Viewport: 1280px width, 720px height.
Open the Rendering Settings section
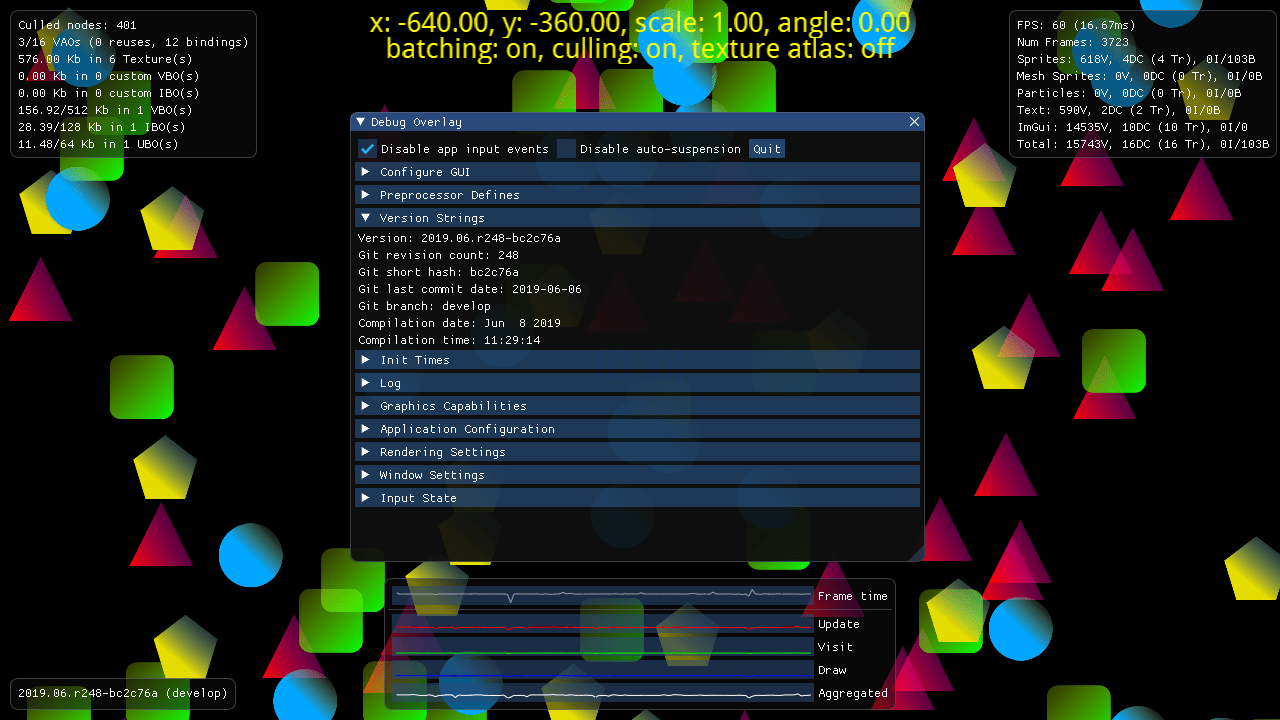coord(637,452)
